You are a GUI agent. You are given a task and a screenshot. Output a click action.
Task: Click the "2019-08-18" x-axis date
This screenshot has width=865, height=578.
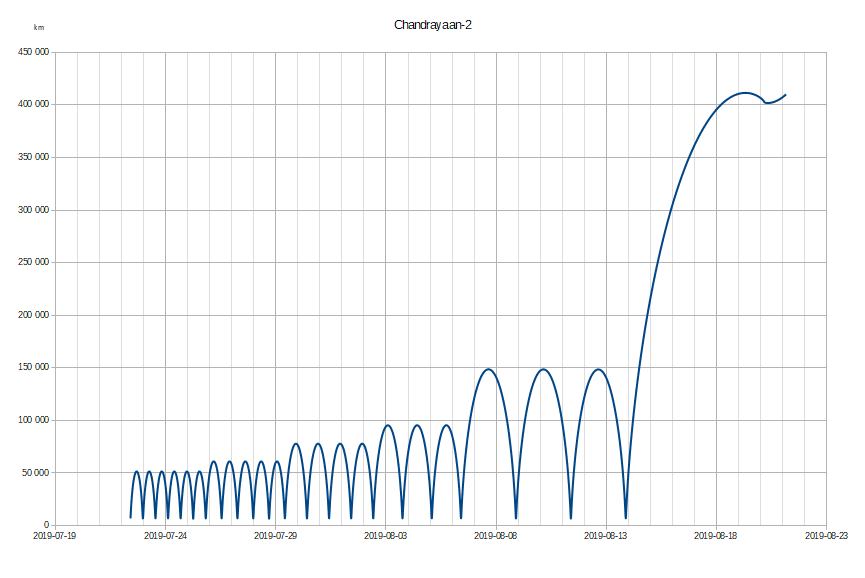tap(716, 536)
